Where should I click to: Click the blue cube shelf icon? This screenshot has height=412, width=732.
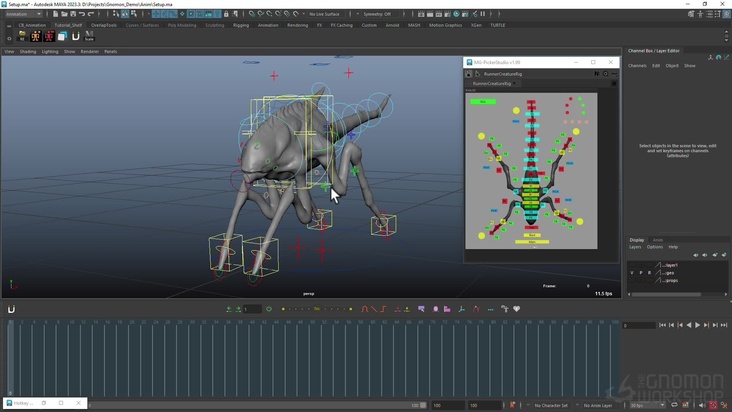coord(62,37)
